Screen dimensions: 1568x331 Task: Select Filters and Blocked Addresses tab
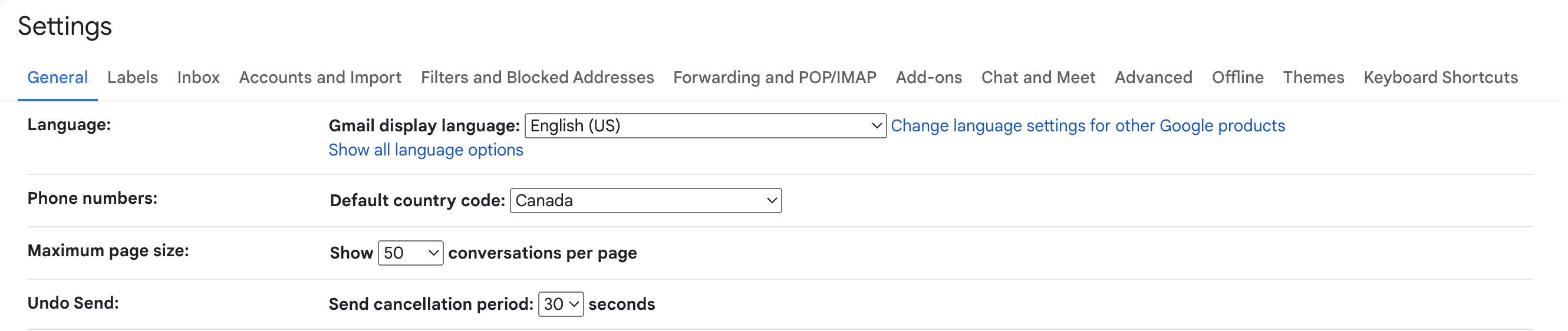click(538, 77)
